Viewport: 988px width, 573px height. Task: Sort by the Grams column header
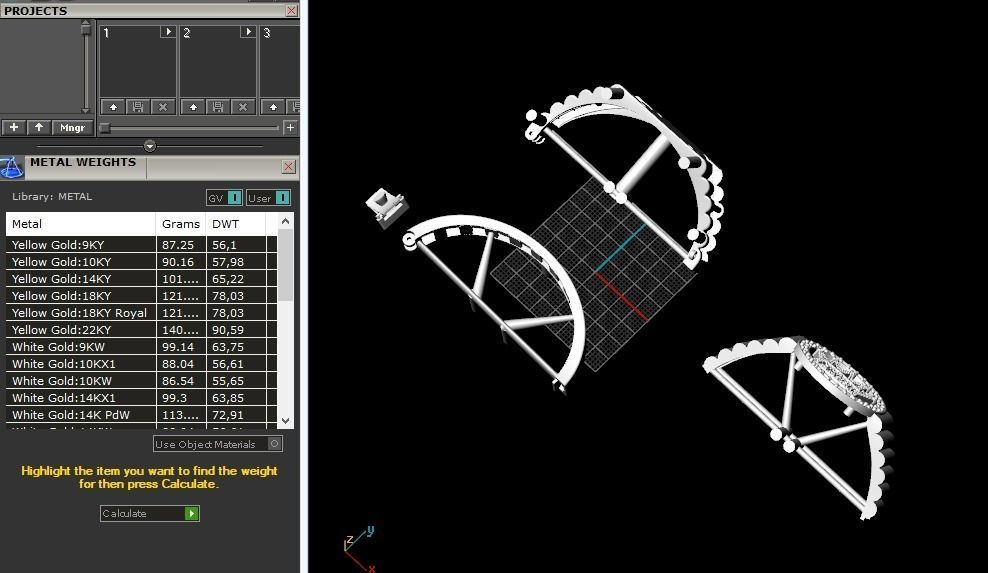coord(181,224)
